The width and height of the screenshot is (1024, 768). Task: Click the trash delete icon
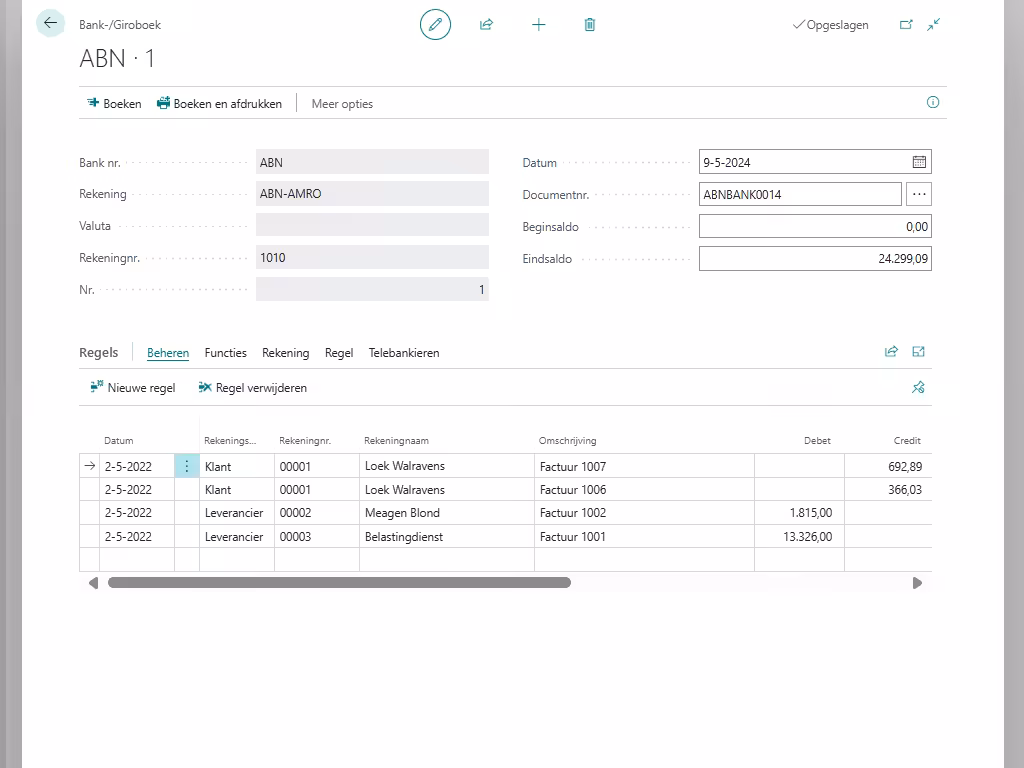tap(590, 25)
